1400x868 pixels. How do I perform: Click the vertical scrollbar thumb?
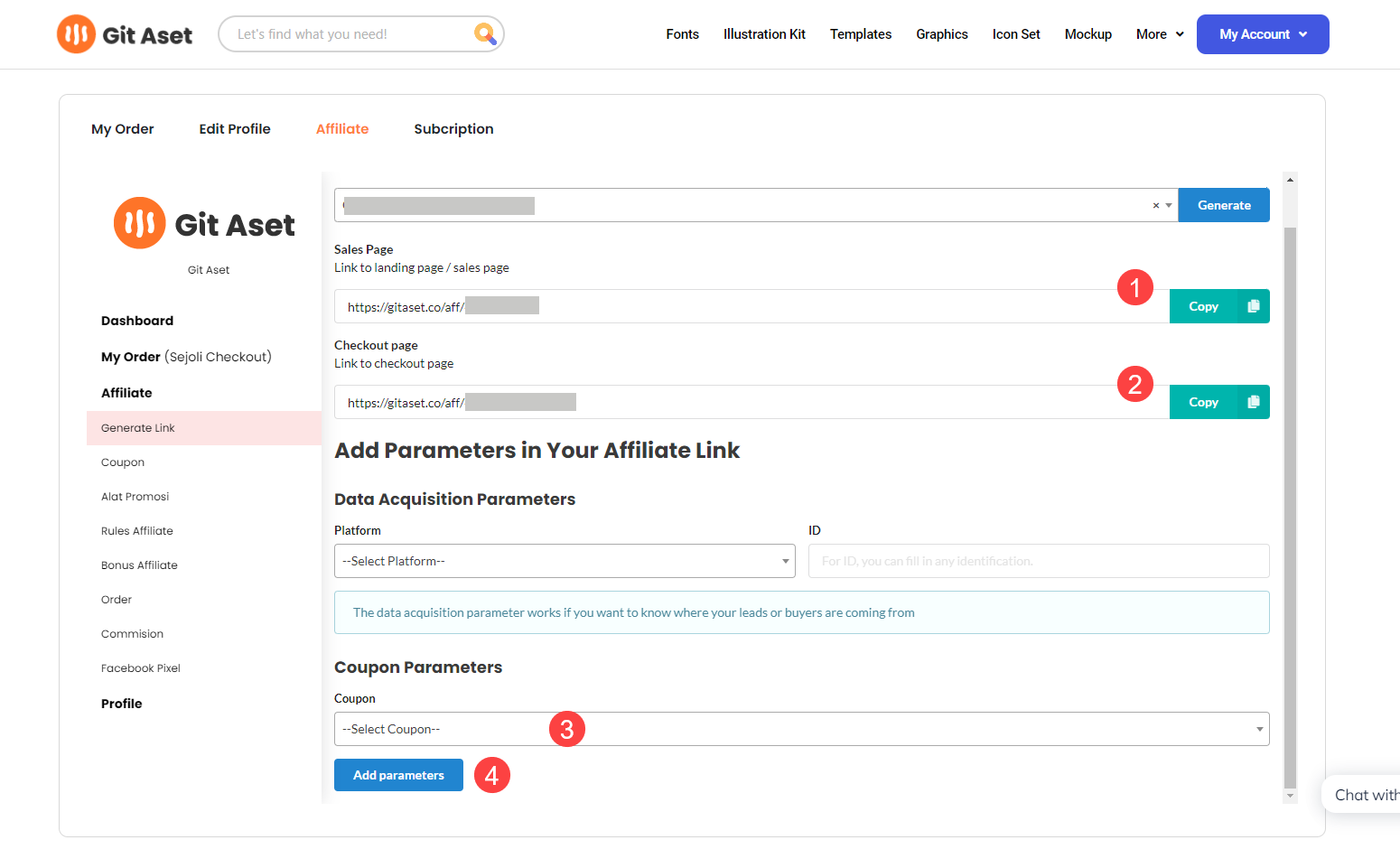tap(1290, 508)
